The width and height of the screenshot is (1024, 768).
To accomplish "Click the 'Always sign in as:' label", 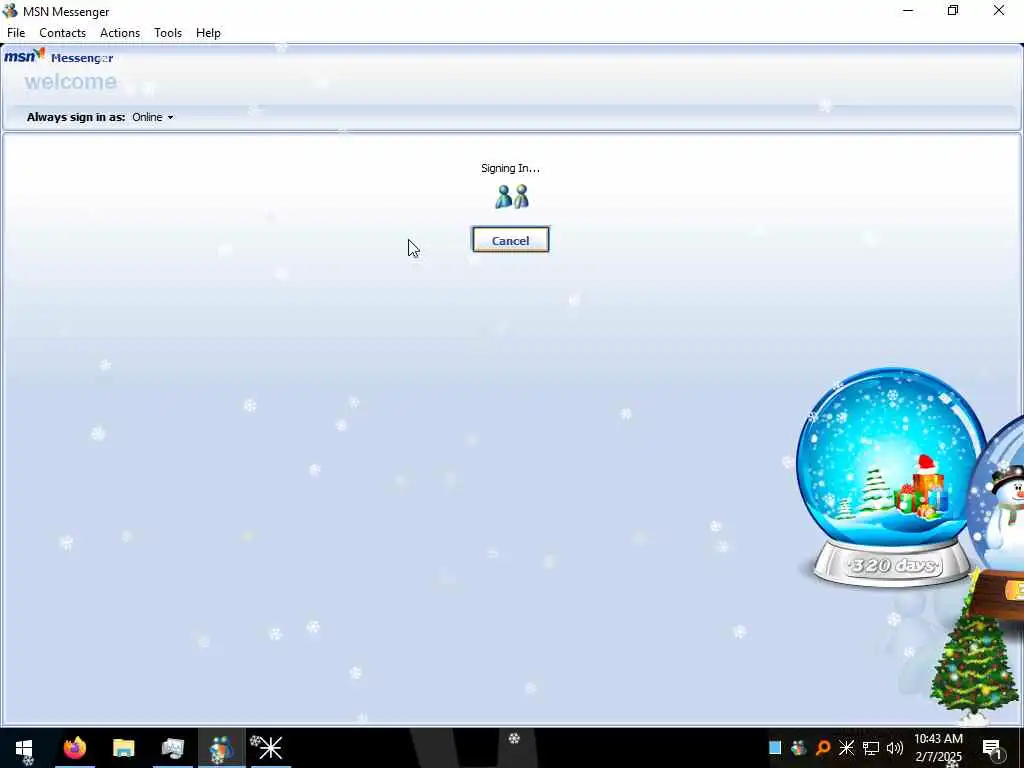I will coord(76,117).
